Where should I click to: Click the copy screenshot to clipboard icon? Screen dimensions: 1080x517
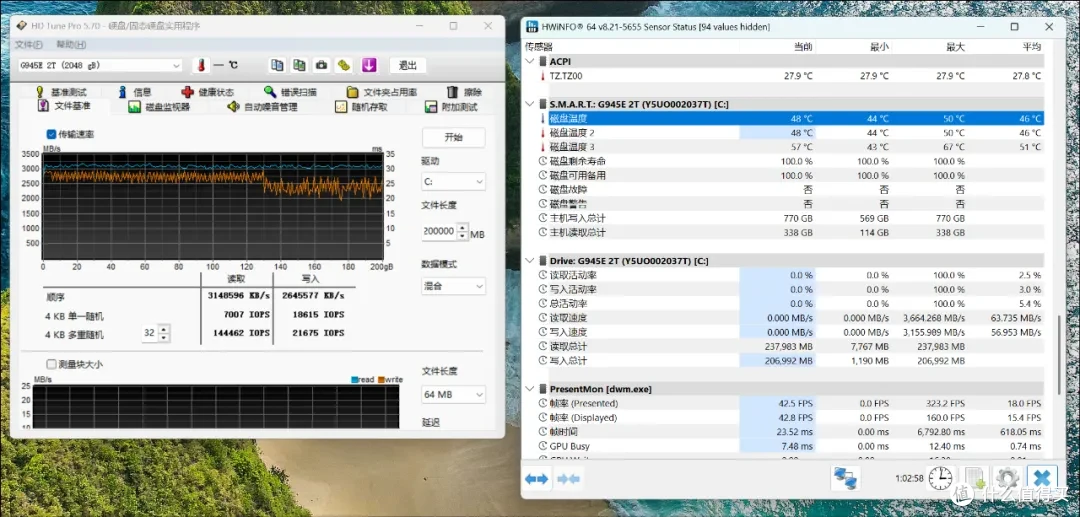299,65
